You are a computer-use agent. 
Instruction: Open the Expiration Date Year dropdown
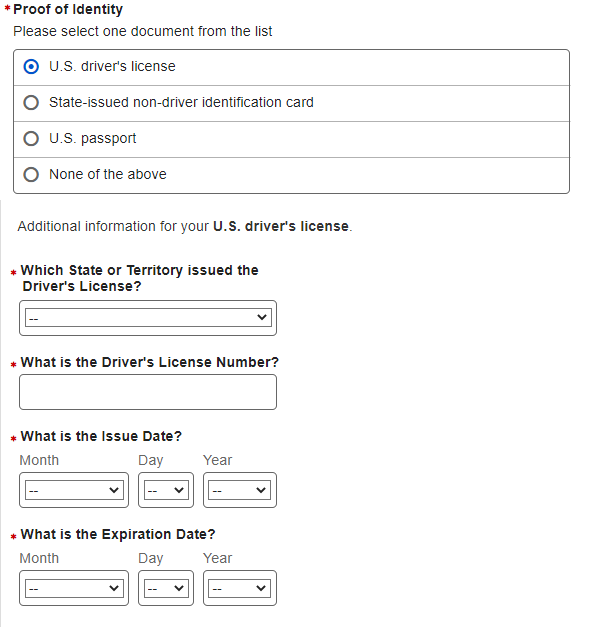(x=240, y=589)
